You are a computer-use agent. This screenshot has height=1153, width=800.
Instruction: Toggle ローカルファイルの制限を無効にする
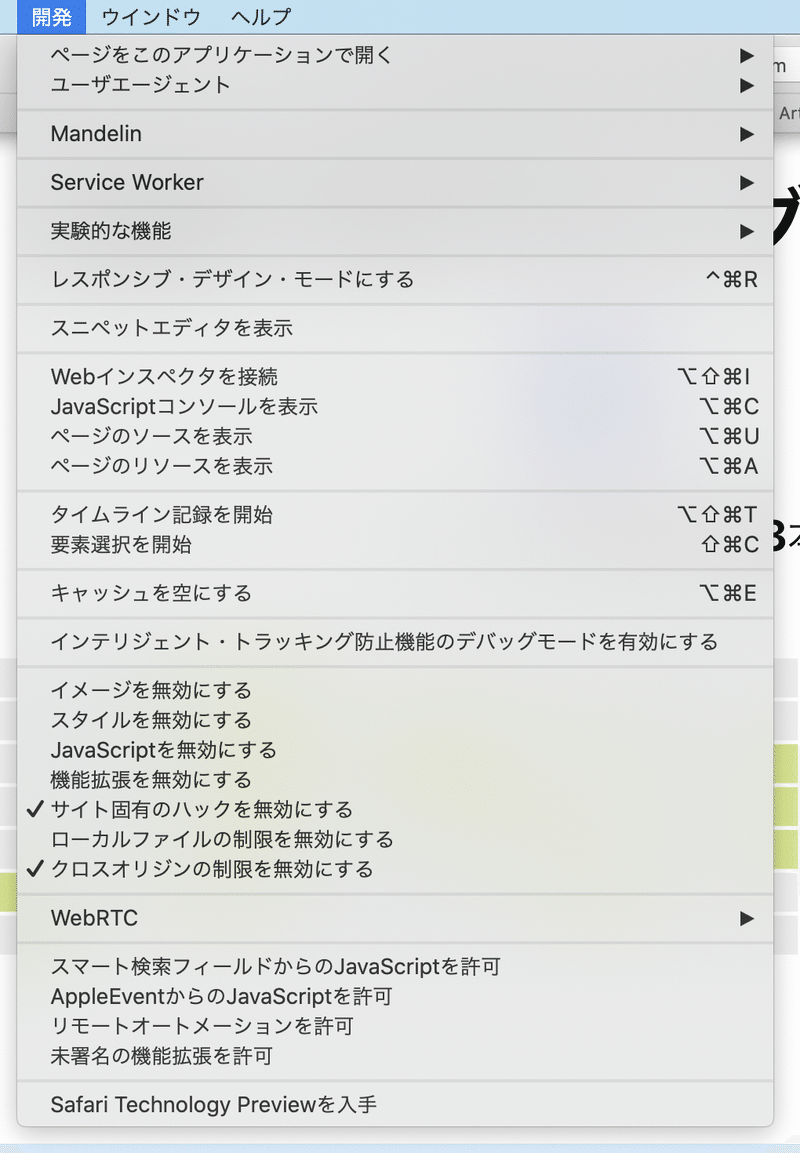[395, 840]
